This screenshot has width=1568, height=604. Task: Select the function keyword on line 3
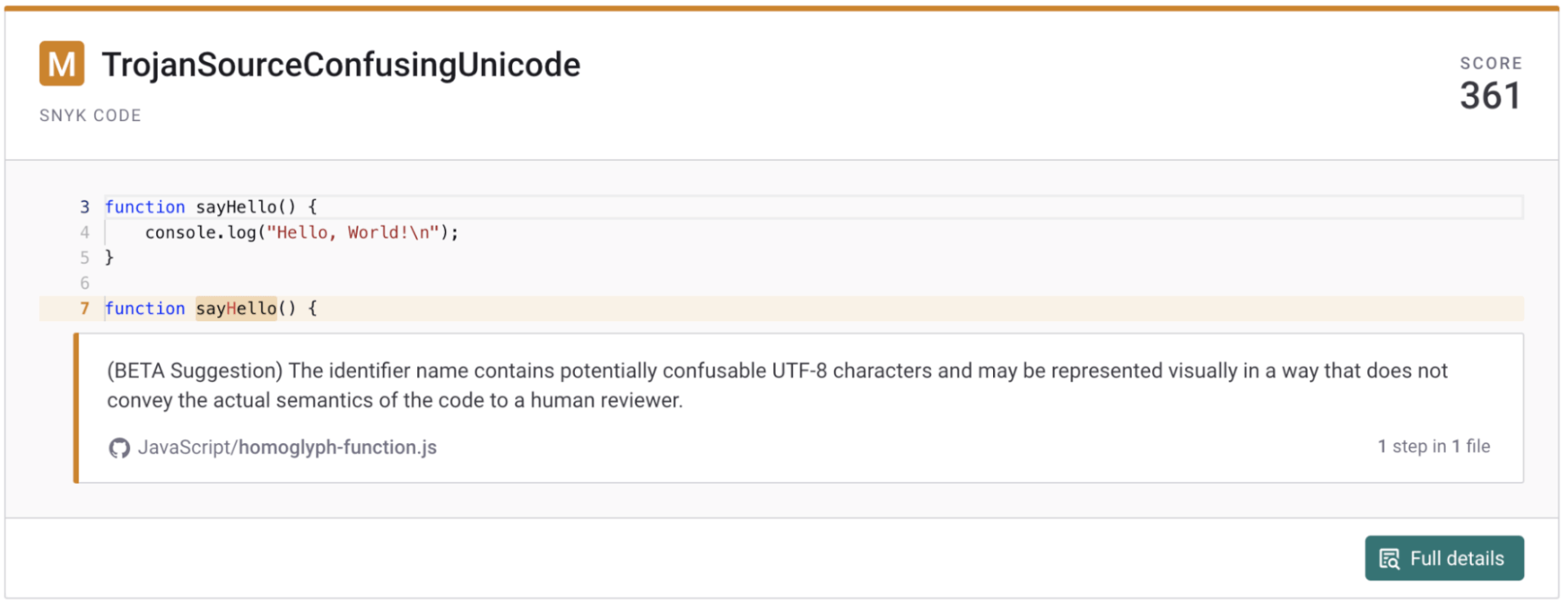(x=145, y=207)
